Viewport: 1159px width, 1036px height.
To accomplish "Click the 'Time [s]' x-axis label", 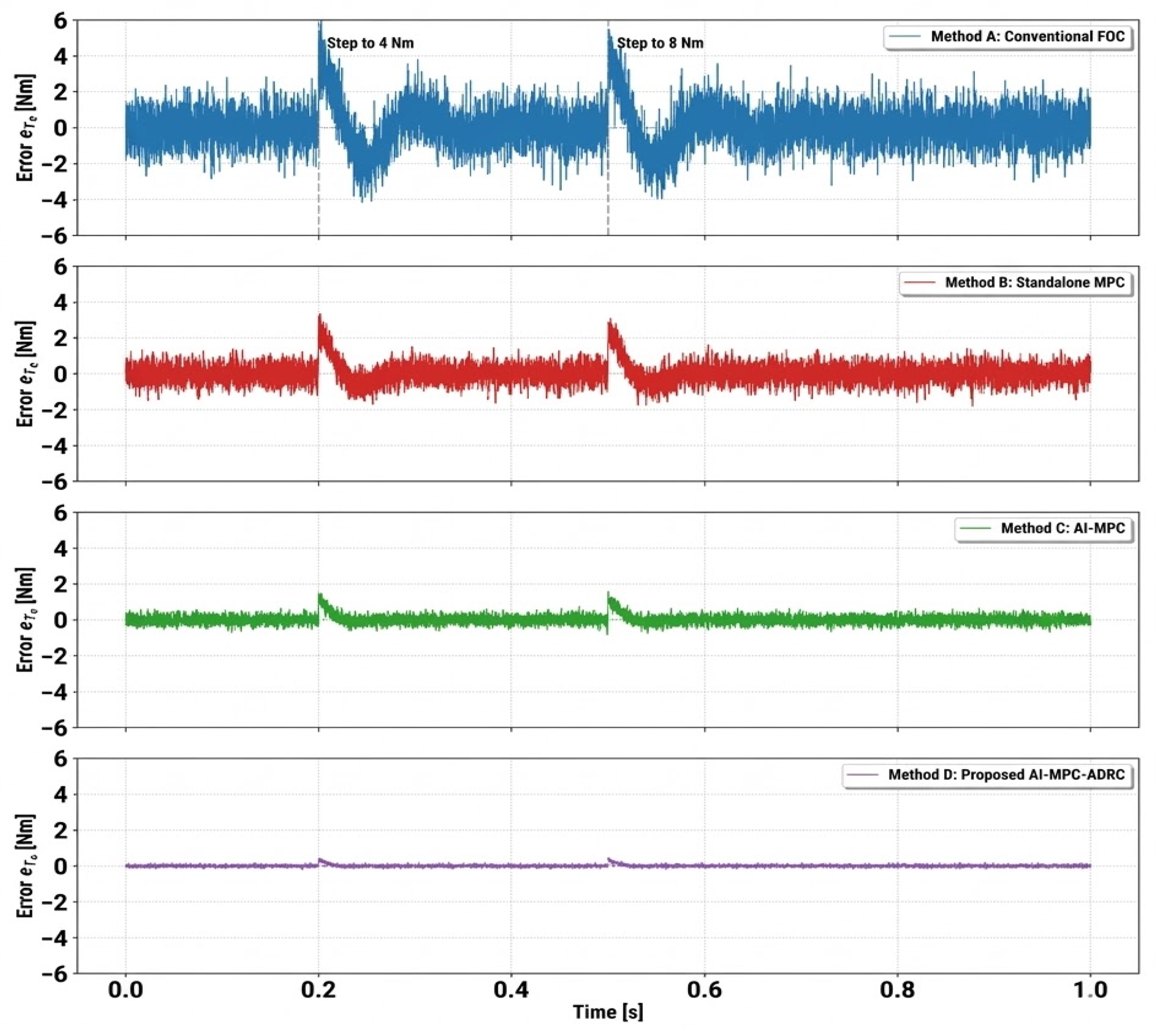I will pyautogui.click(x=608, y=1012).
